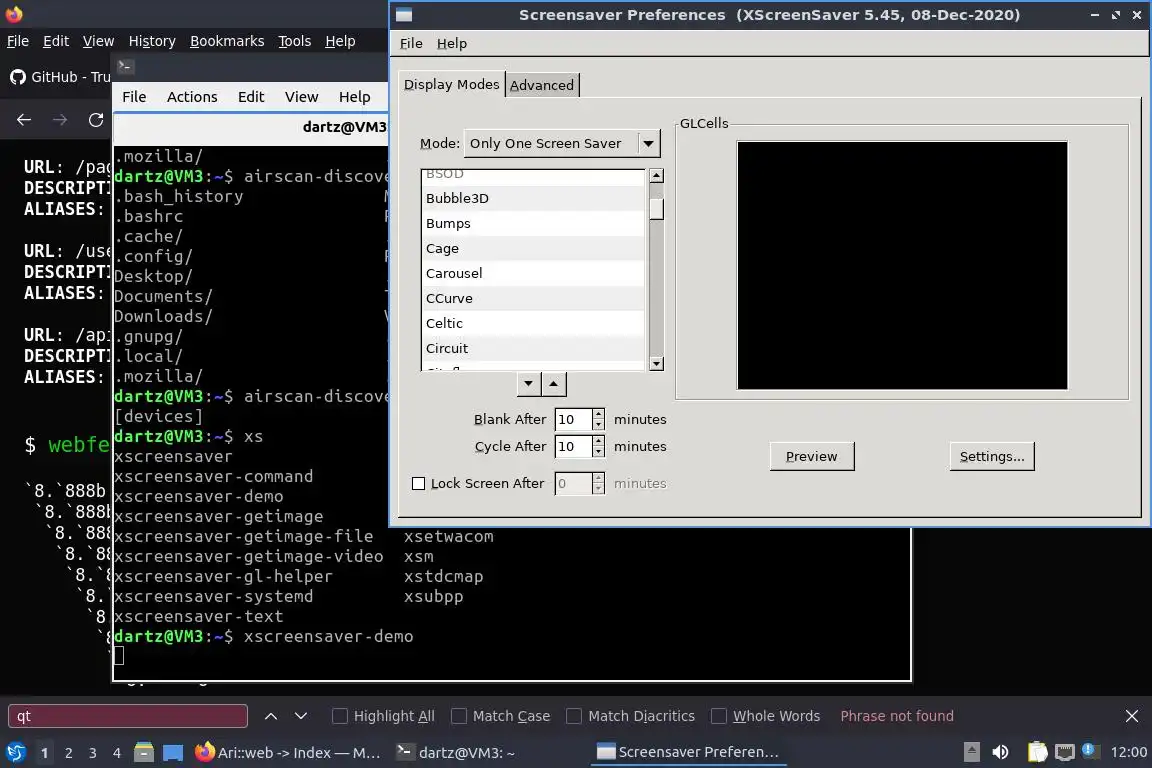Enable the Match Case checkbox

pos(458,716)
